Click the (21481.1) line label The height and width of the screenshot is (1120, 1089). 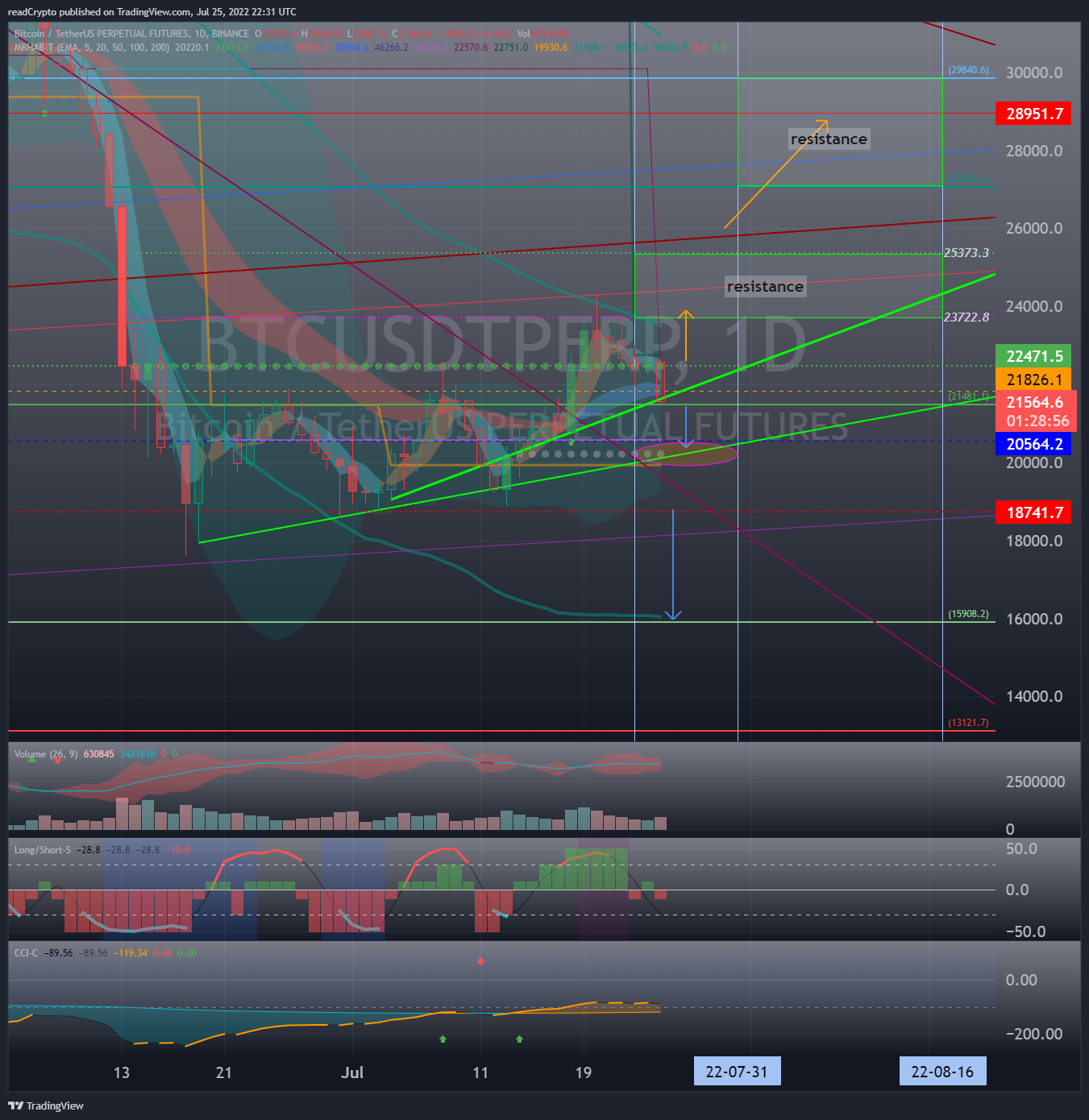pos(968,396)
